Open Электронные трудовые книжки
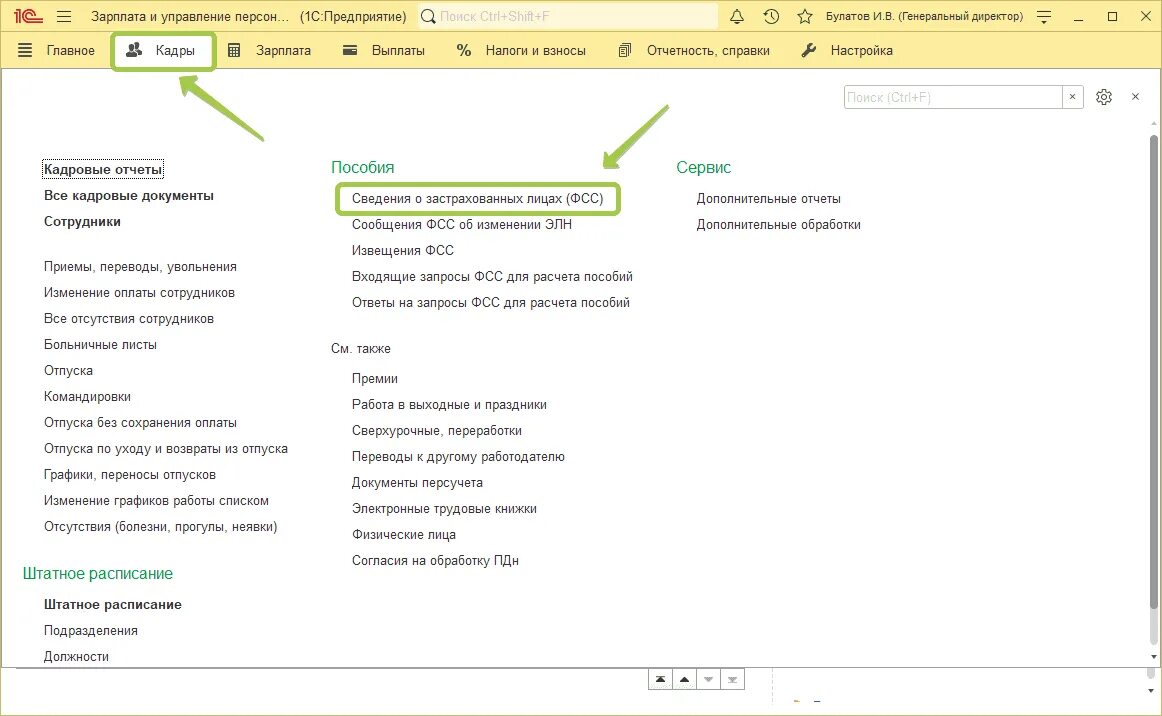This screenshot has height=716, width=1162. (444, 508)
